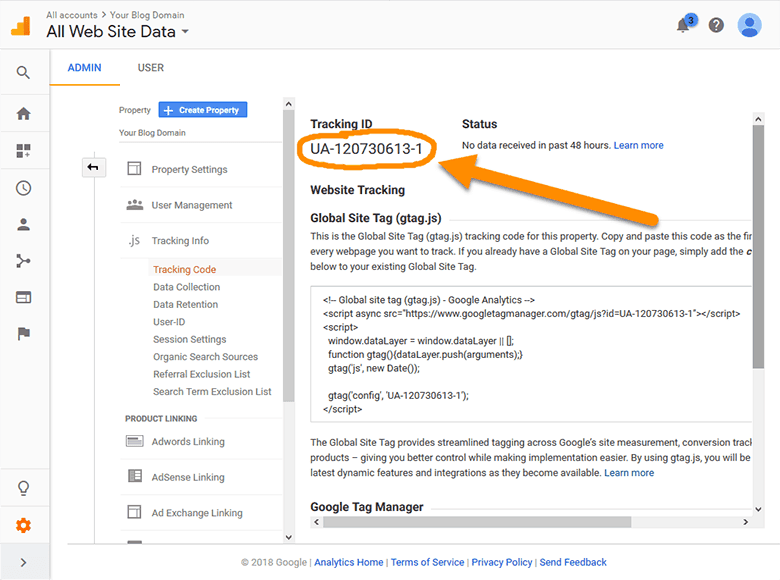Image resolution: width=780 pixels, height=580 pixels.
Task: Click the horizontal scrollbar thumb
Action: (477, 522)
